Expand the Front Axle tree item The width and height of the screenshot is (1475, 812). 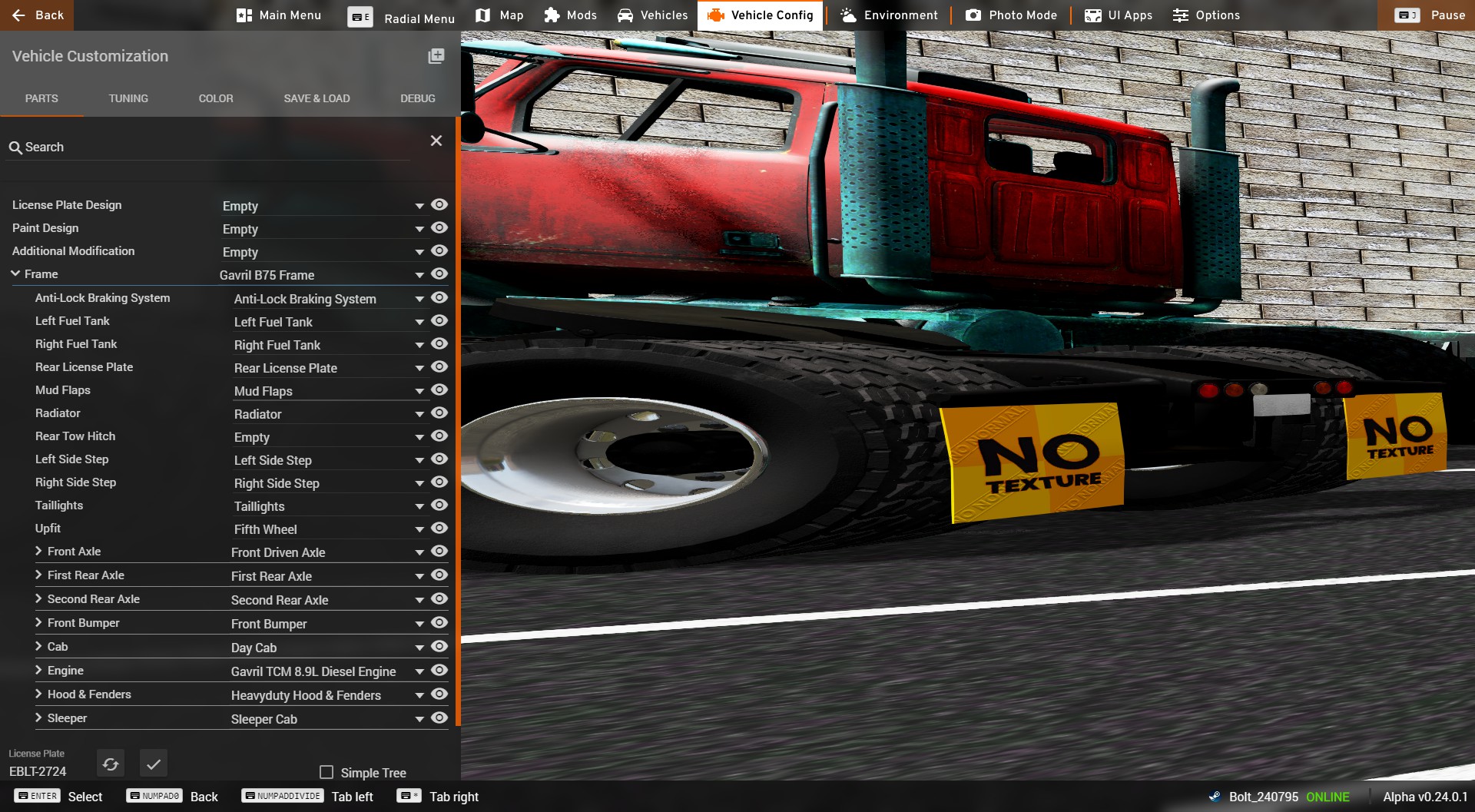[38, 551]
